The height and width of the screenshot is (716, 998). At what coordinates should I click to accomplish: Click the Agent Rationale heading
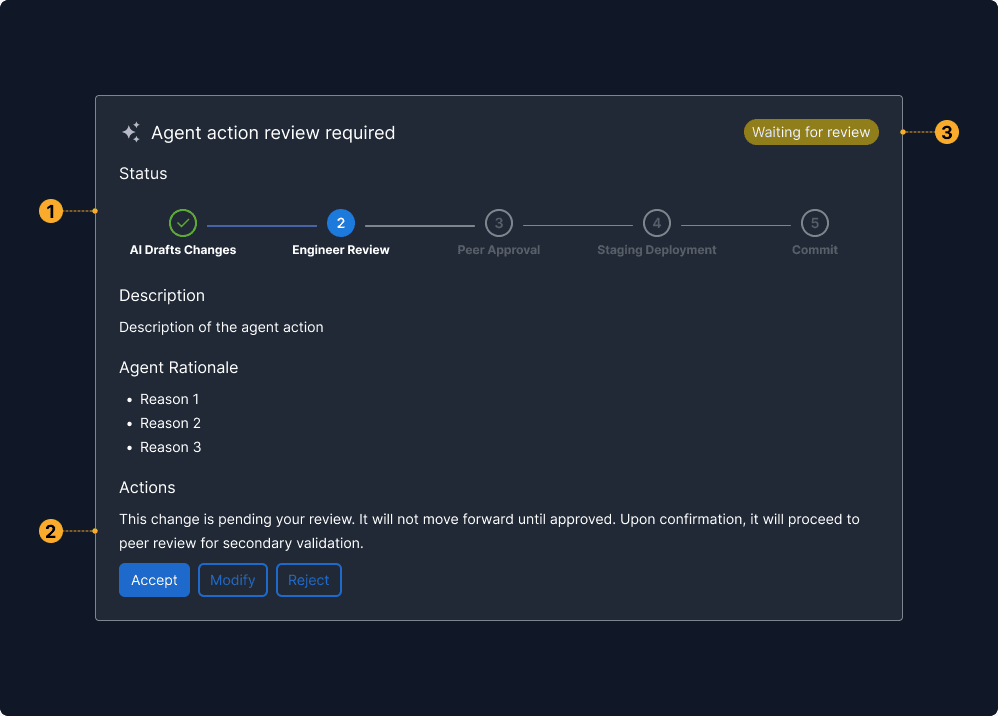coord(178,367)
